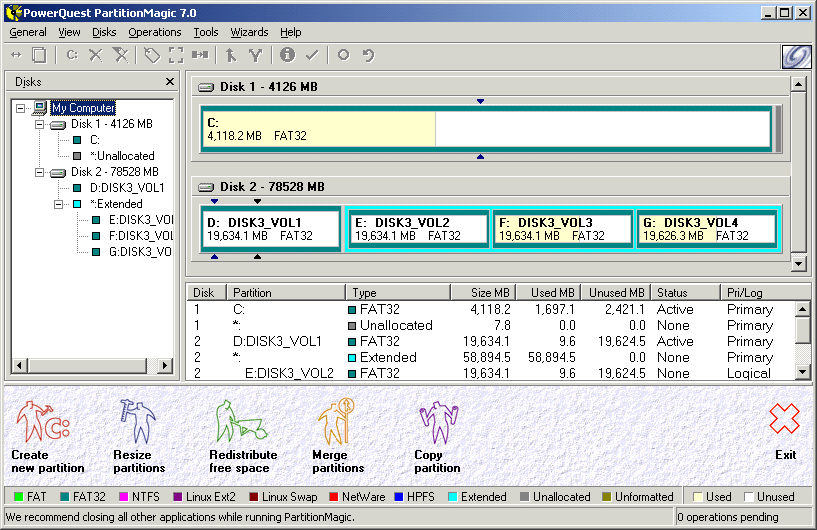
Task: Click the Check partition checkmark toolbar icon
Action: (312, 55)
